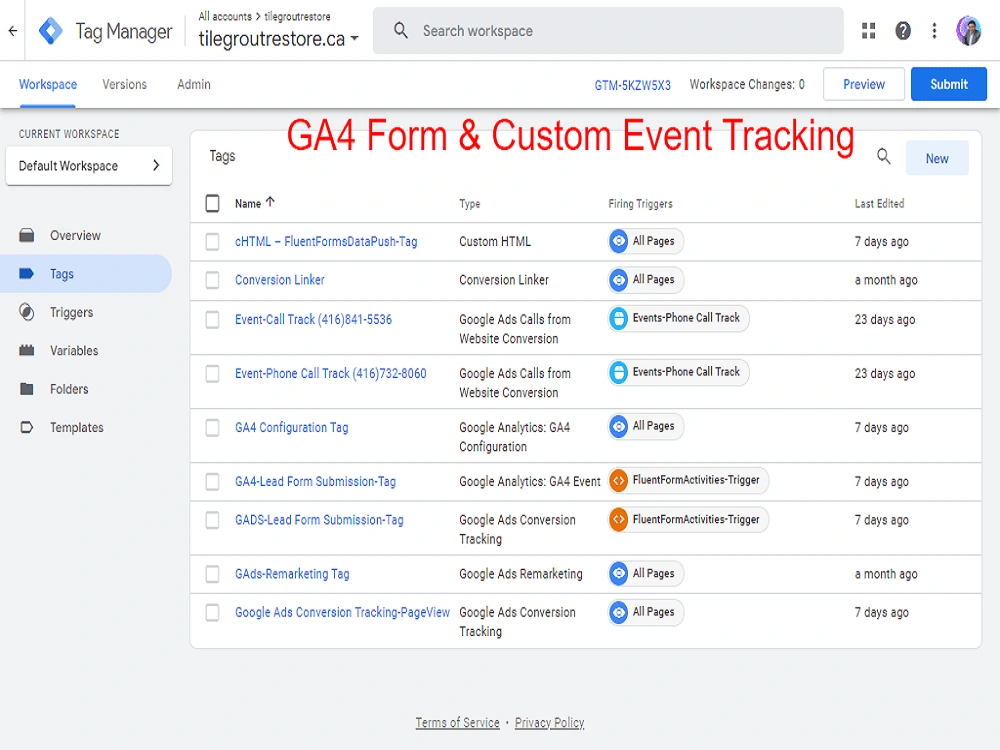
Task: Toggle the select-all checkbox in table header
Action: click(212, 203)
